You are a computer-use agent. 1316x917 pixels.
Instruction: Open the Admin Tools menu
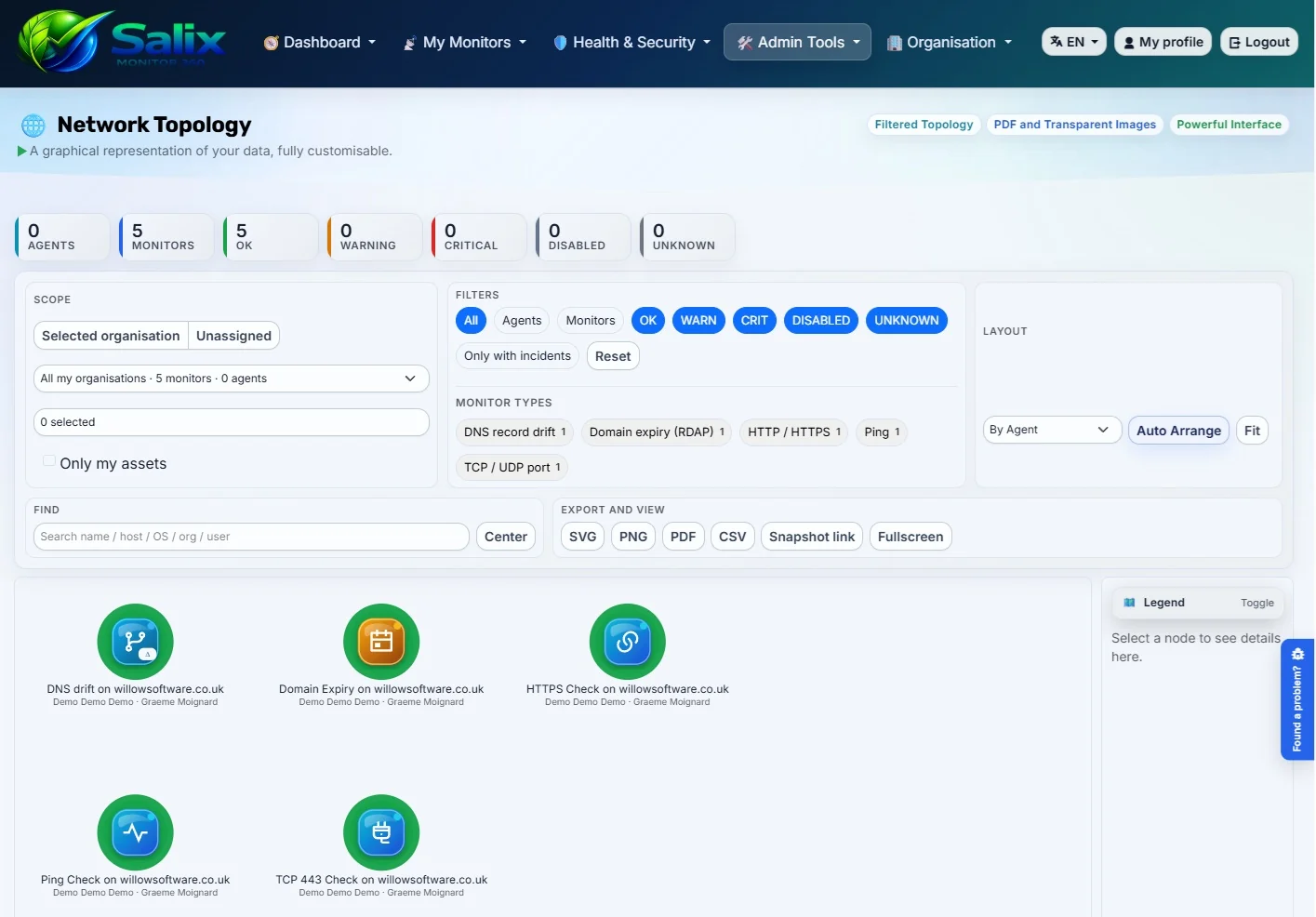tap(798, 42)
